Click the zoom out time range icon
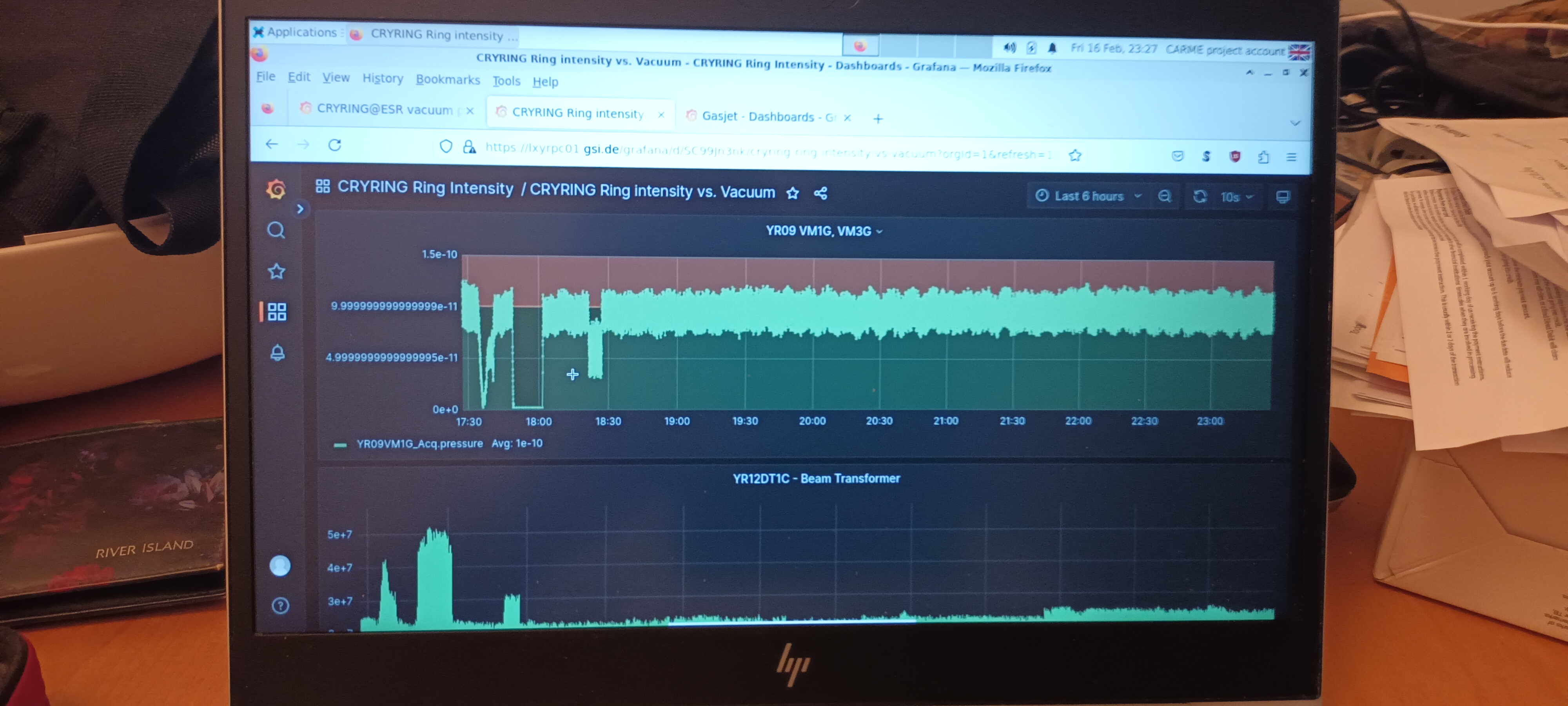Image resolution: width=1568 pixels, height=706 pixels. coord(1164,196)
